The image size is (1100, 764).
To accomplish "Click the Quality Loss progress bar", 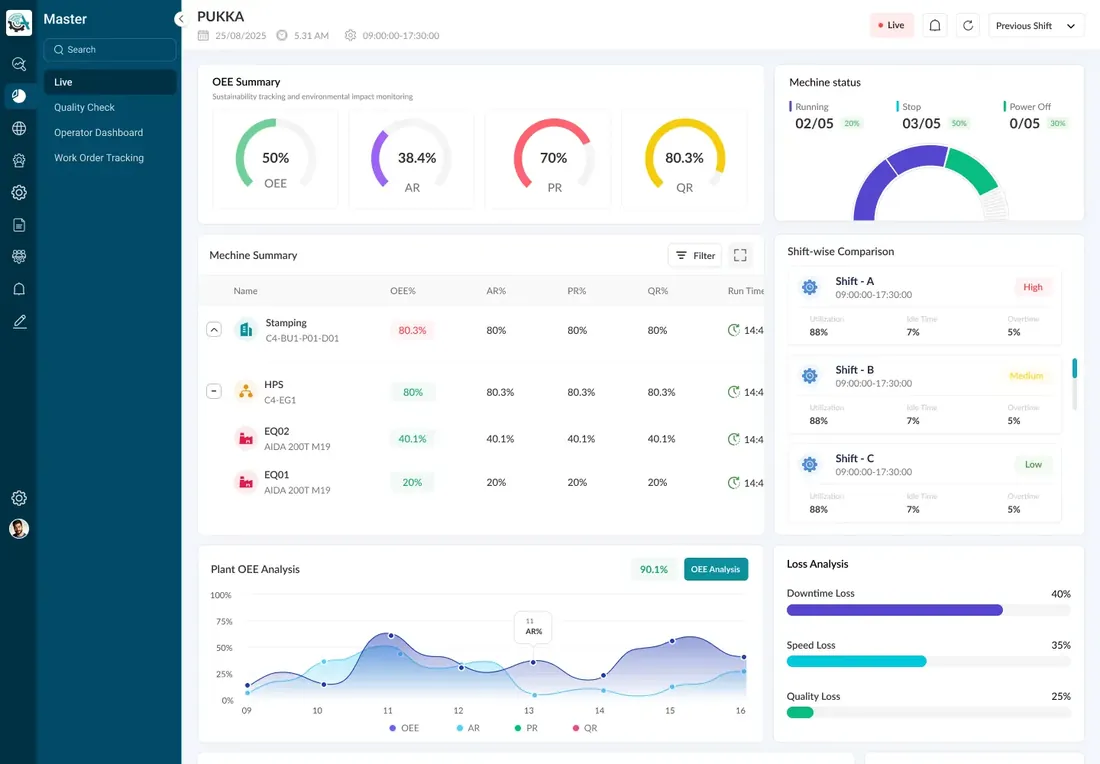I will tap(928, 713).
